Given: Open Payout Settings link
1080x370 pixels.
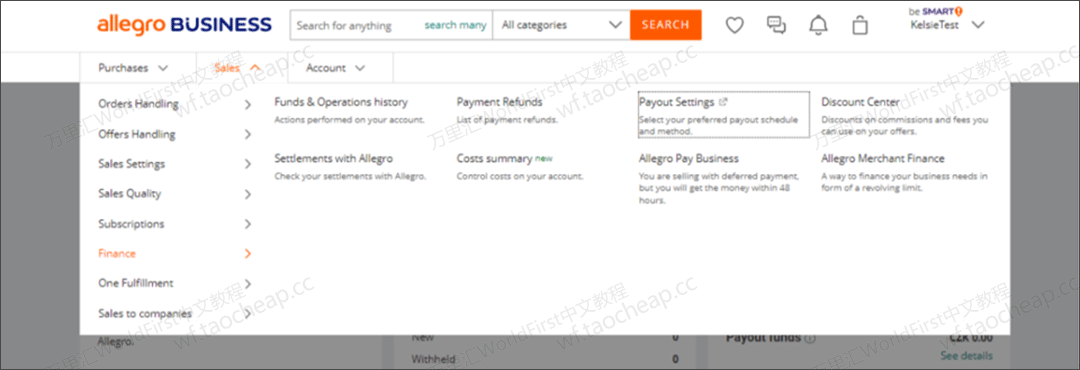Looking at the screenshot, I should pyautogui.click(x=676, y=102).
